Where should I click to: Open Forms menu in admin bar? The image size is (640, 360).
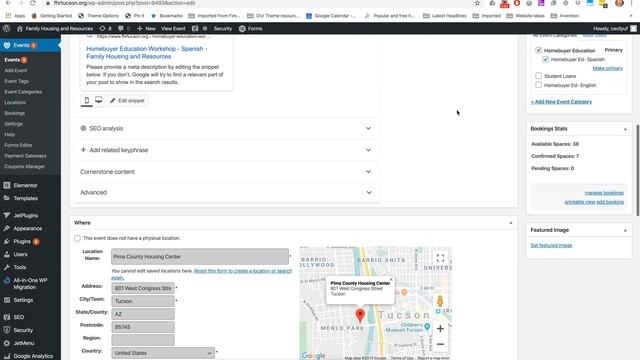point(251,29)
